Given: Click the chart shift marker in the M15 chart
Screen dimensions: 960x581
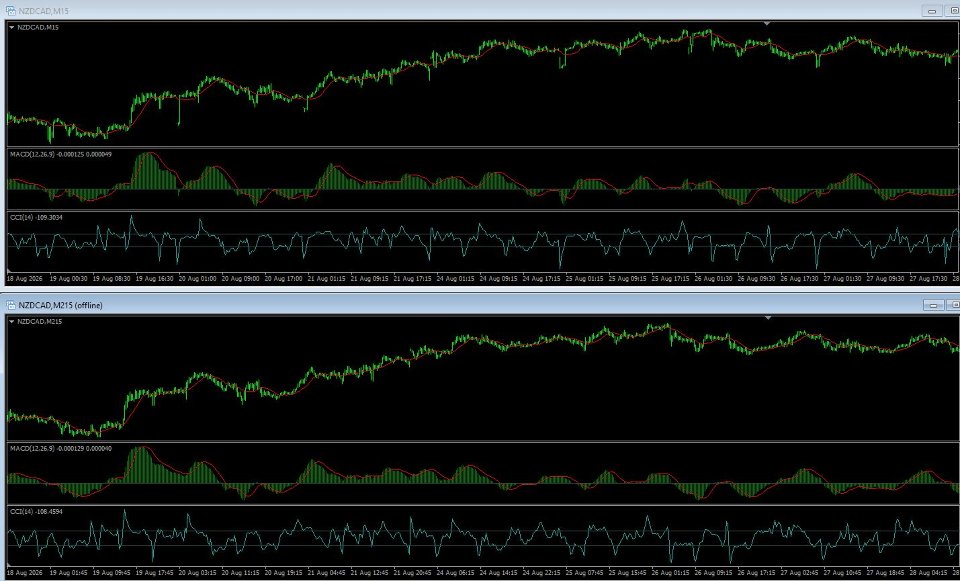Looking at the screenshot, I should 767,23.
